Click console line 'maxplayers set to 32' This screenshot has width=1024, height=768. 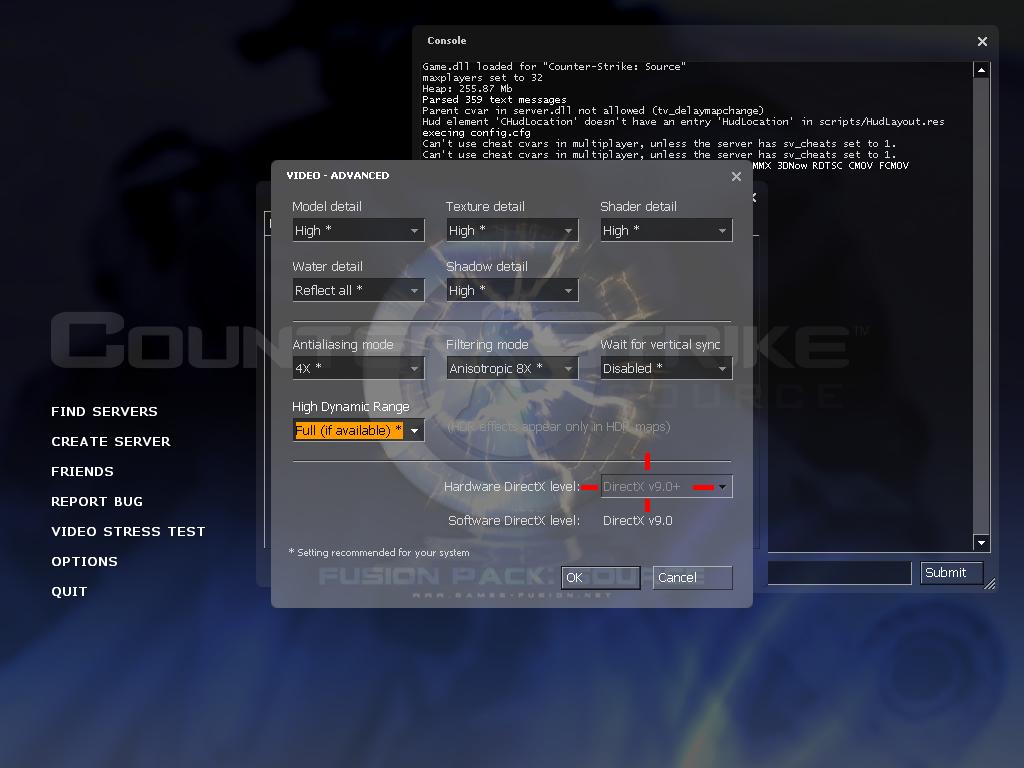pyautogui.click(x=482, y=78)
